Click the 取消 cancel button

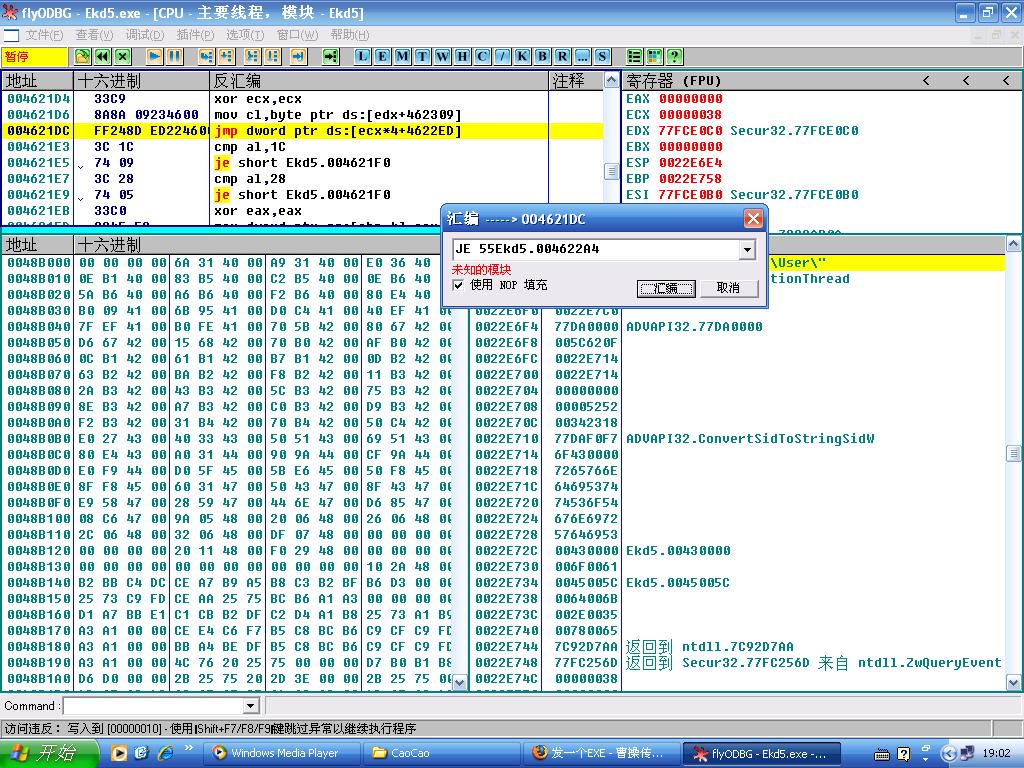(x=728, y=288)
